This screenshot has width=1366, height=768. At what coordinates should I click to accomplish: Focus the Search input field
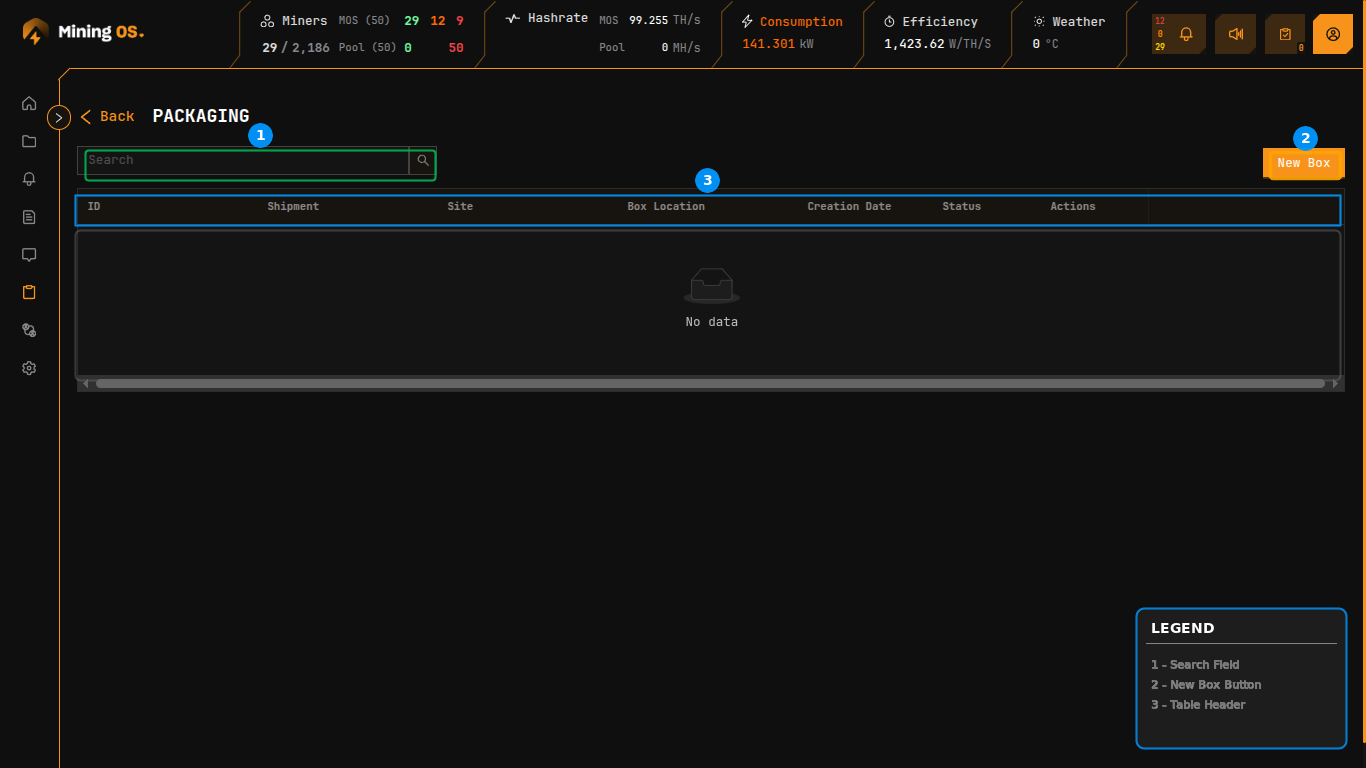click(246, 160)
